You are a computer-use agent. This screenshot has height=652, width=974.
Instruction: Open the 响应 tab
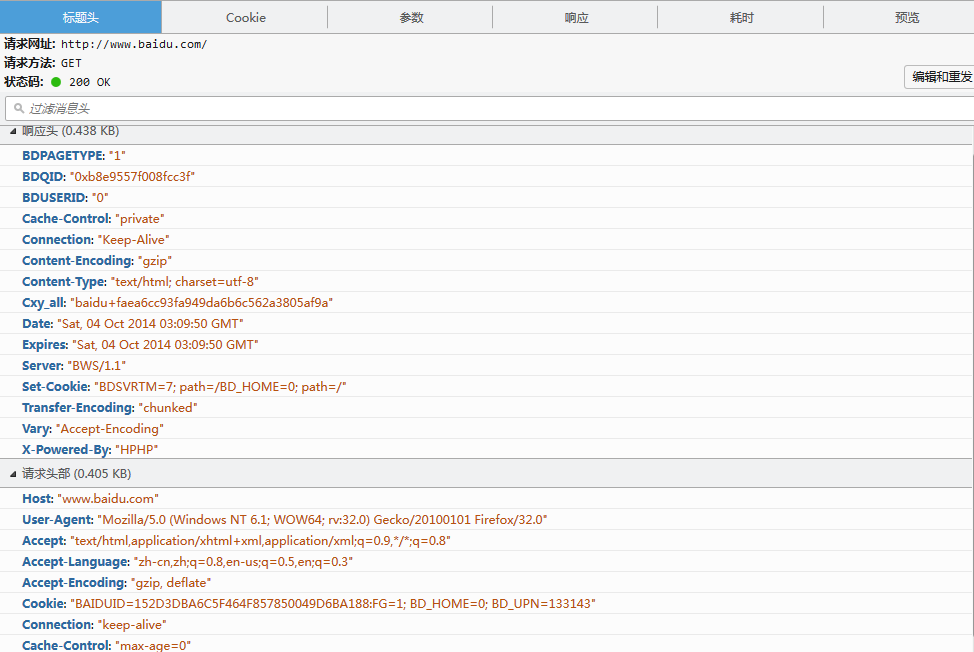click(x=576, y=17)
